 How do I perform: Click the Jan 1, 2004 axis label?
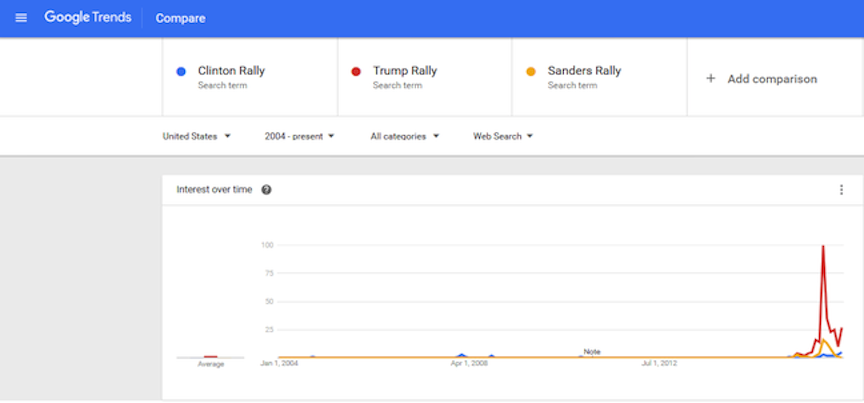(x=279, y=363)
